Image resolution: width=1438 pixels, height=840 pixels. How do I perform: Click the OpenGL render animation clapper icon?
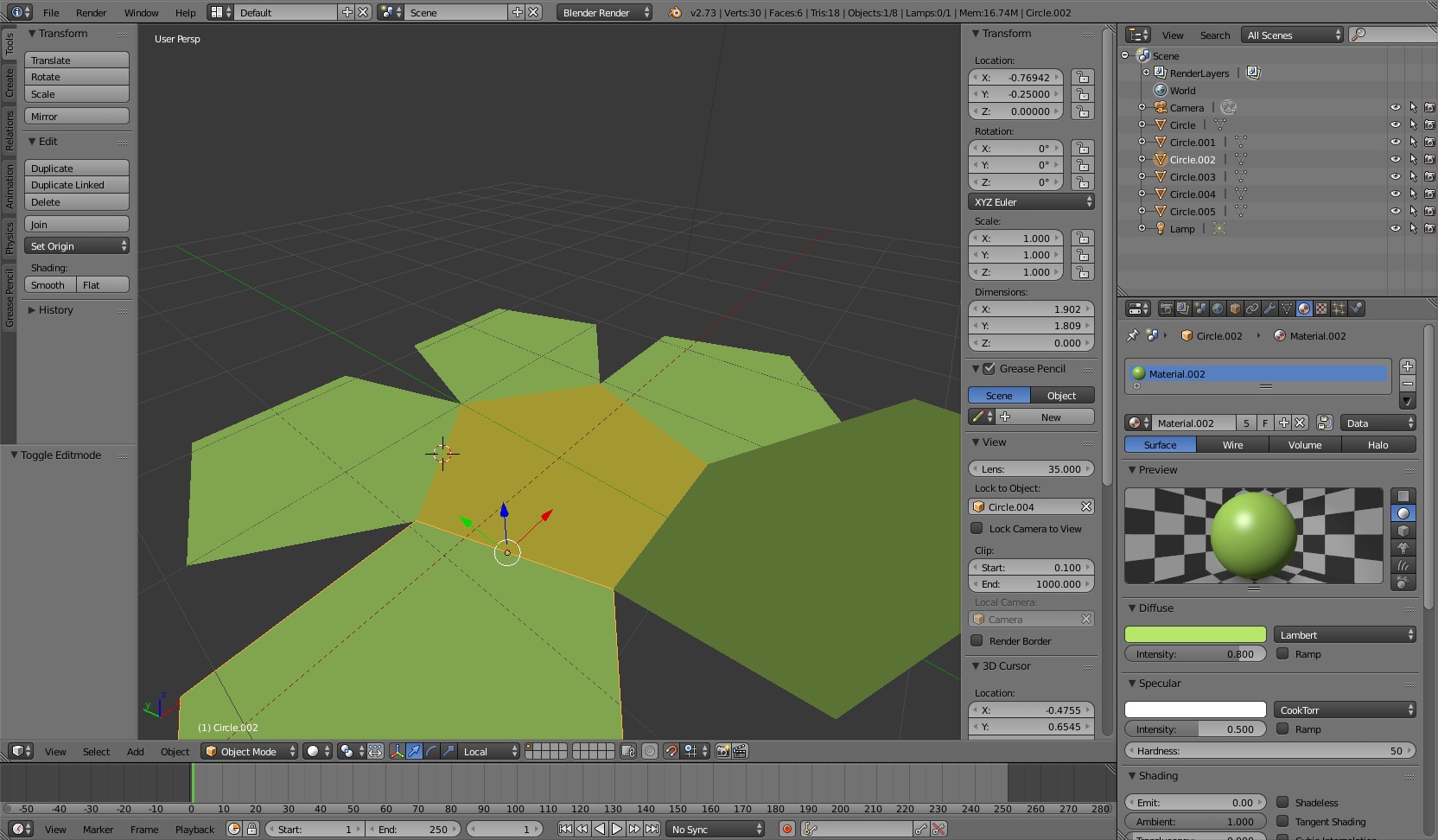(x=740, y=751)
